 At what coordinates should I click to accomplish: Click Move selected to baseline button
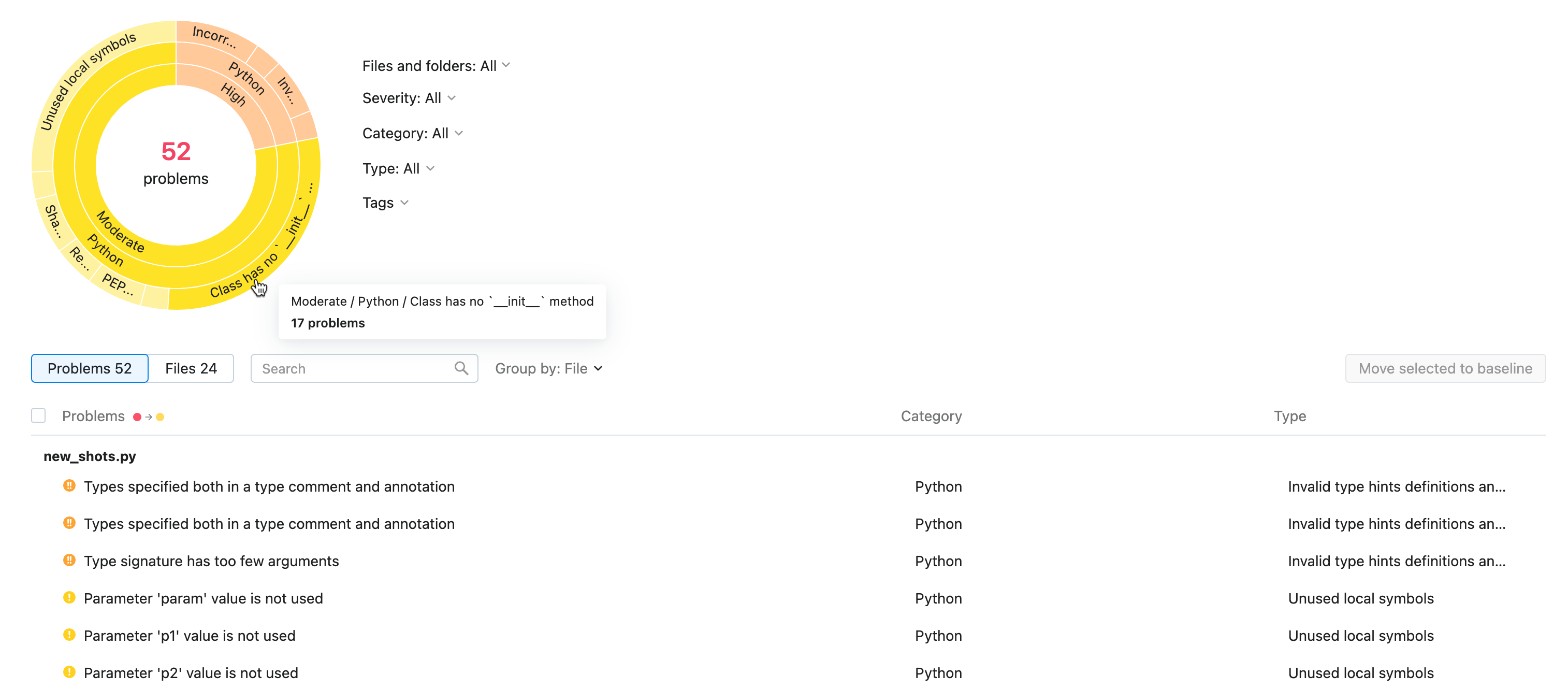(1444, 368)
